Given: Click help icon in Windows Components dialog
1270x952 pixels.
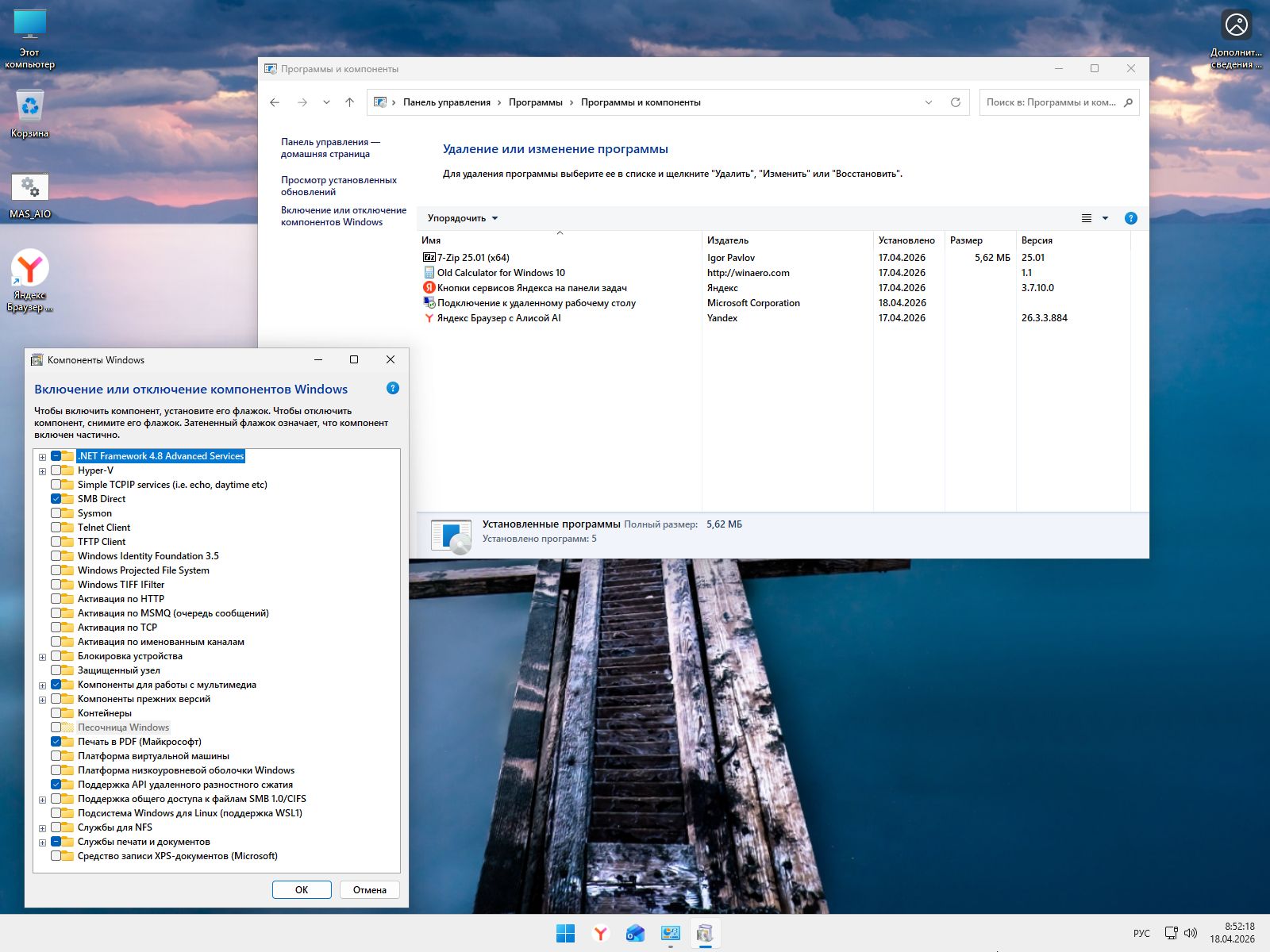Looking at the screenshot, I should pyautogui.click(x=392, y=389).
